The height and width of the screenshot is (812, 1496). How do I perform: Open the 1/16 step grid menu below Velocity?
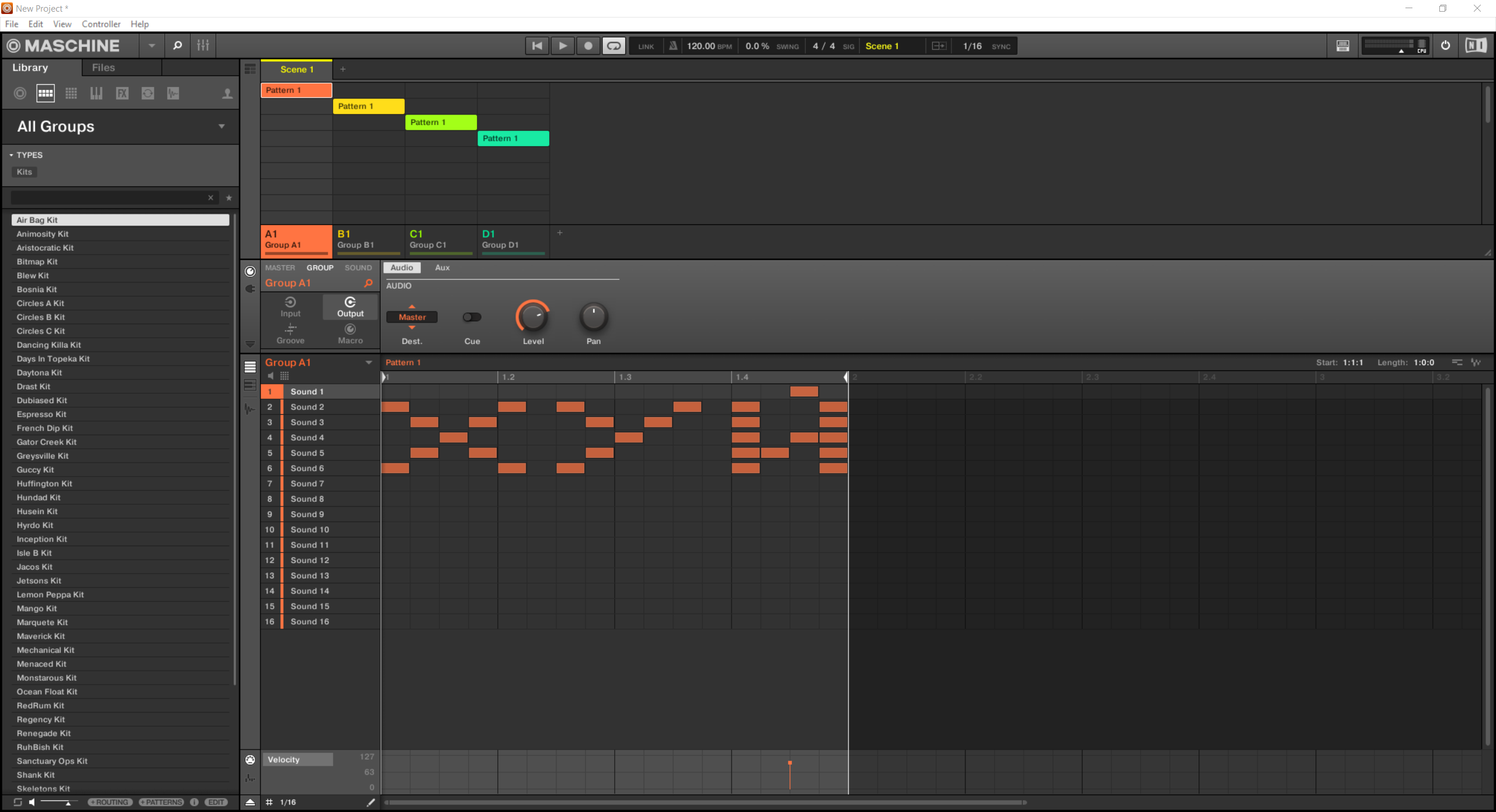pos(288,803)
